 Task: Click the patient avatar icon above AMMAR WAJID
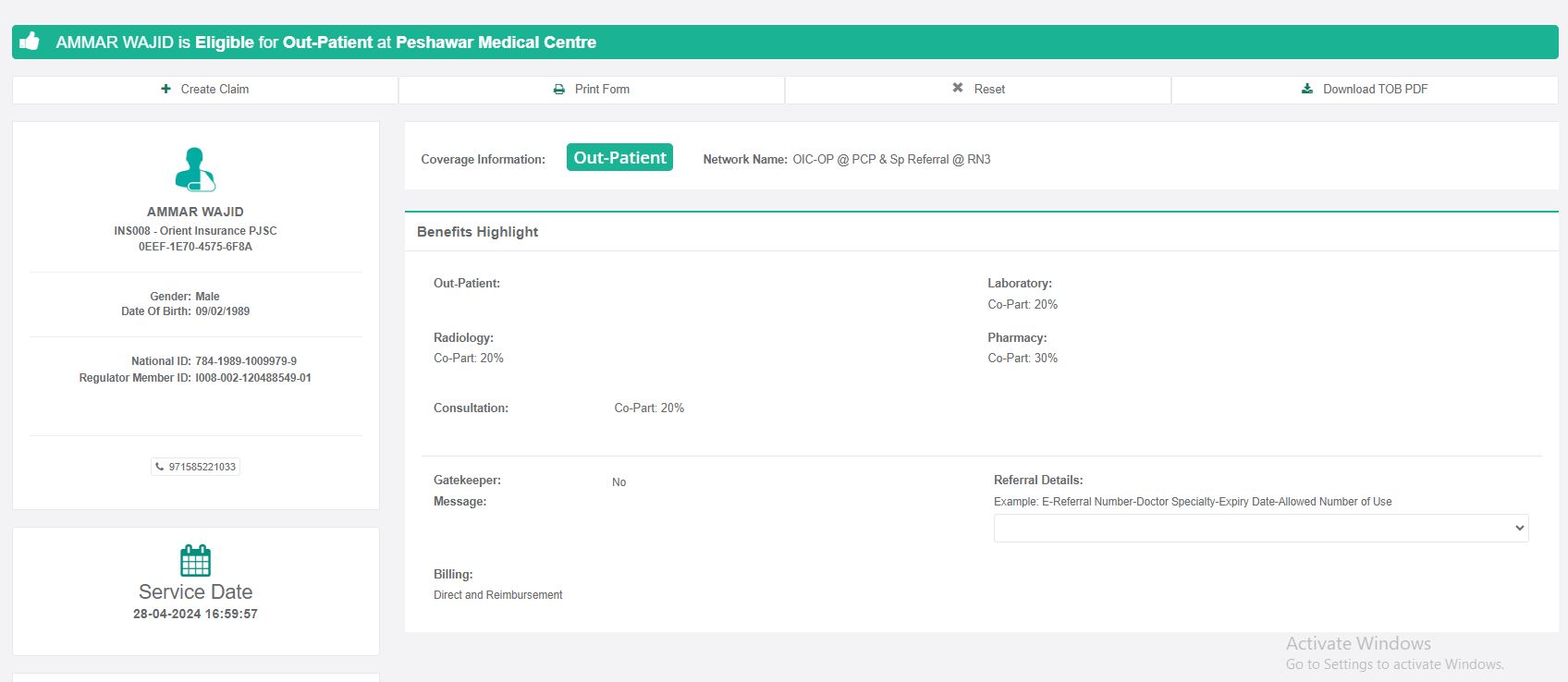[x=195, y=169]
